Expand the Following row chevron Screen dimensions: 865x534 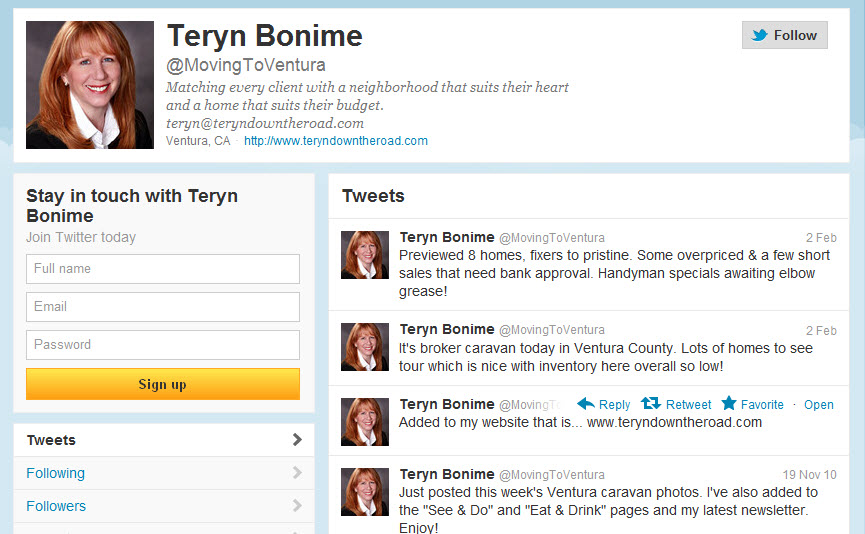click(297, 473)
